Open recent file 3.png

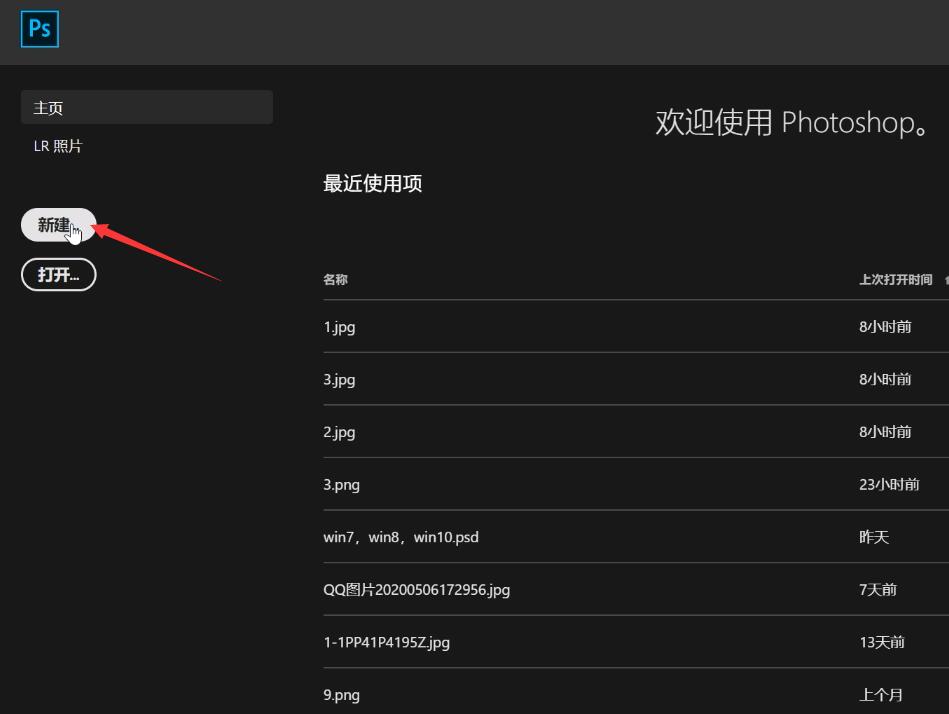point(341,485)
